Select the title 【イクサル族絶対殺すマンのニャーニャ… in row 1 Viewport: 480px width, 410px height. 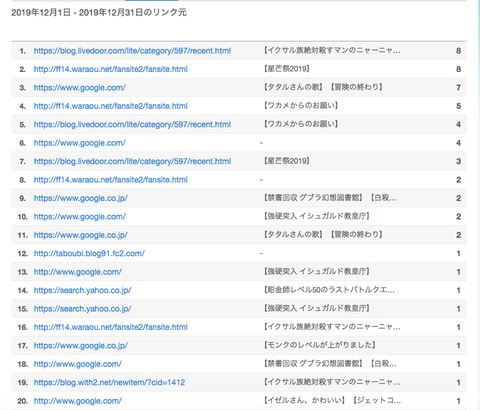[332, 51]
